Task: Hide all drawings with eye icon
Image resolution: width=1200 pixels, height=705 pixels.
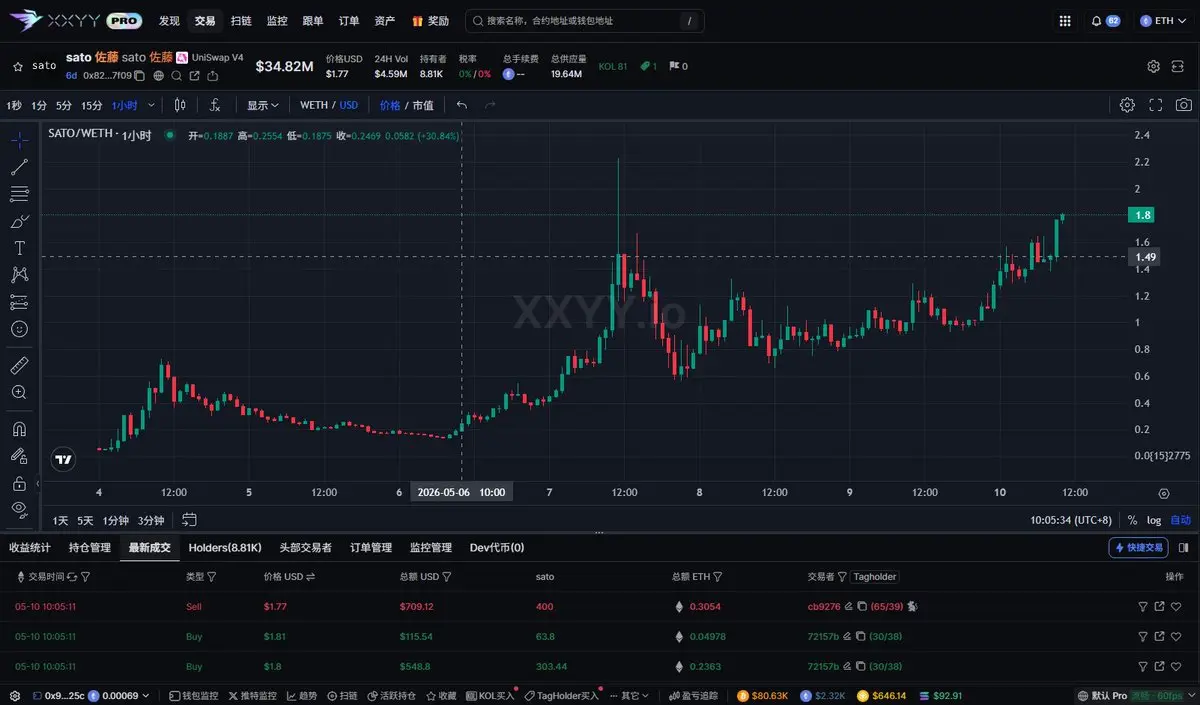Action: click(x=19, y=510)
